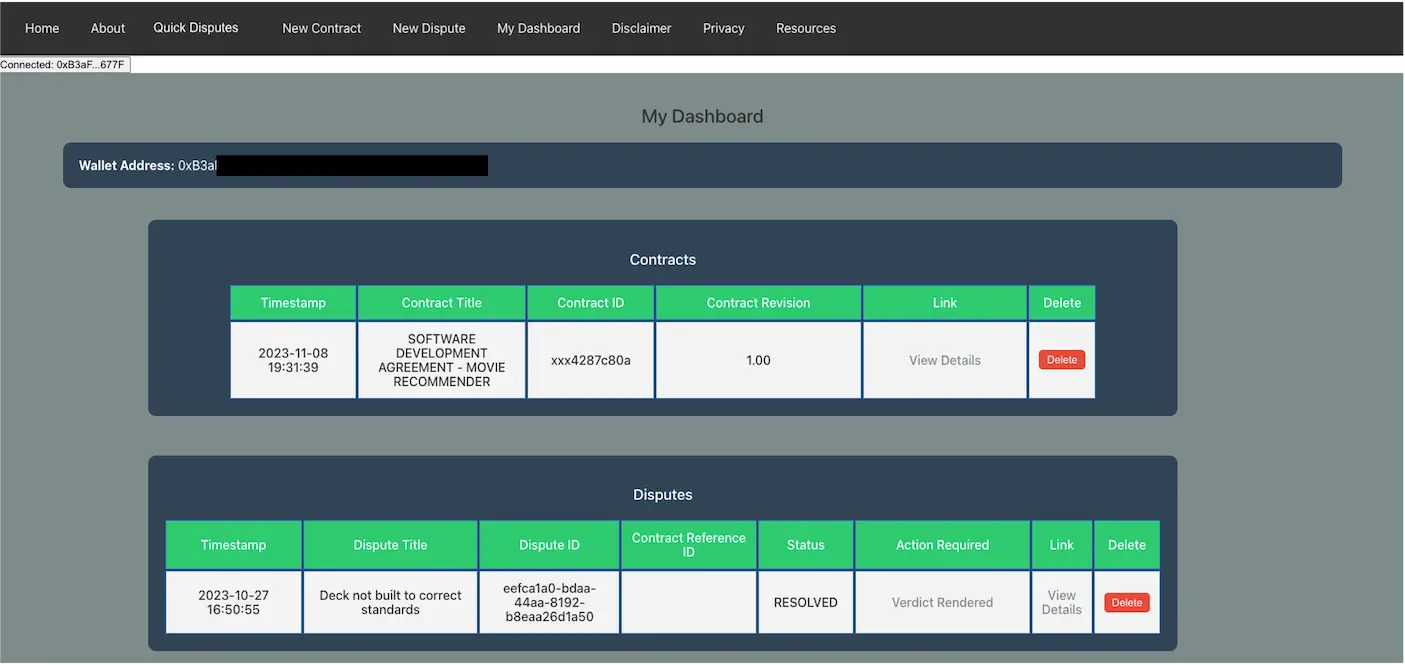Go to My Dashboard
Image resolution: width=1405 pixels, height=665 pixels.
538,28
